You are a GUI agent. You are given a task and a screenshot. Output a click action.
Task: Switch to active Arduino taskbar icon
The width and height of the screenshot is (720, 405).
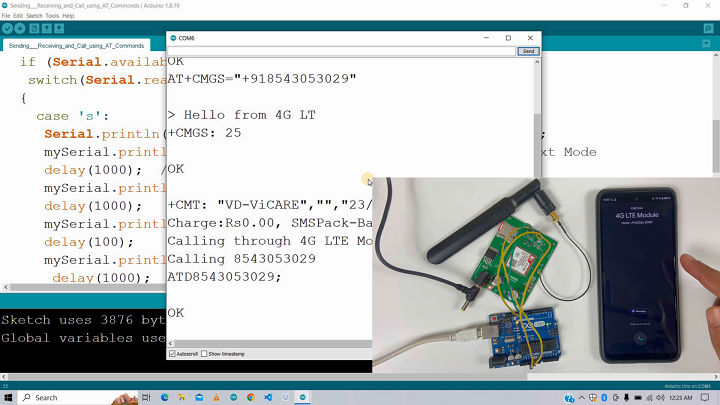(x=303, y=397)
